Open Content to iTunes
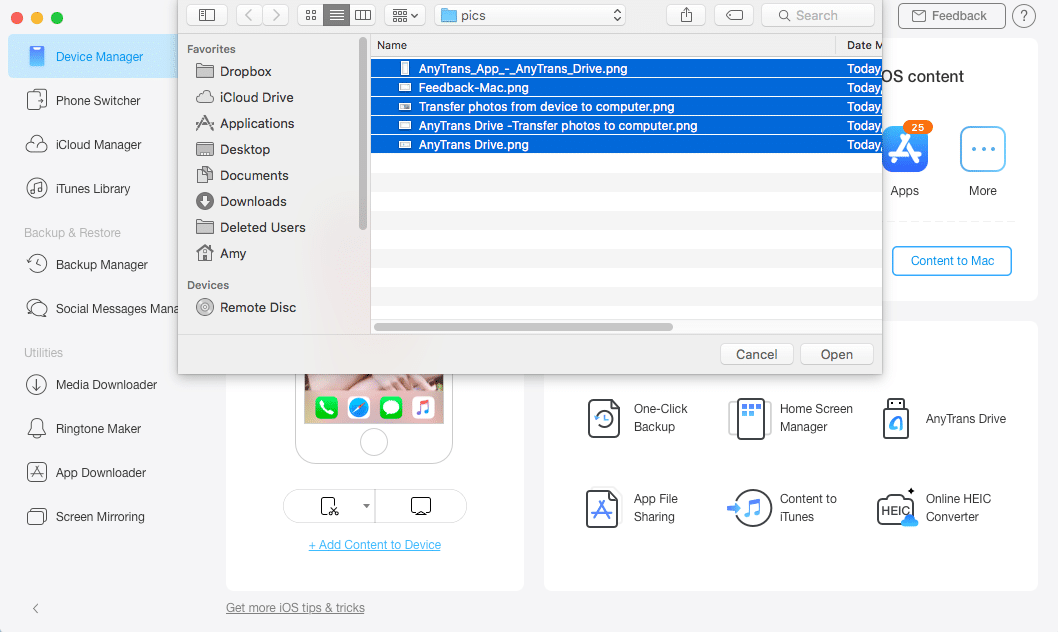 click(x=782, y=508)
